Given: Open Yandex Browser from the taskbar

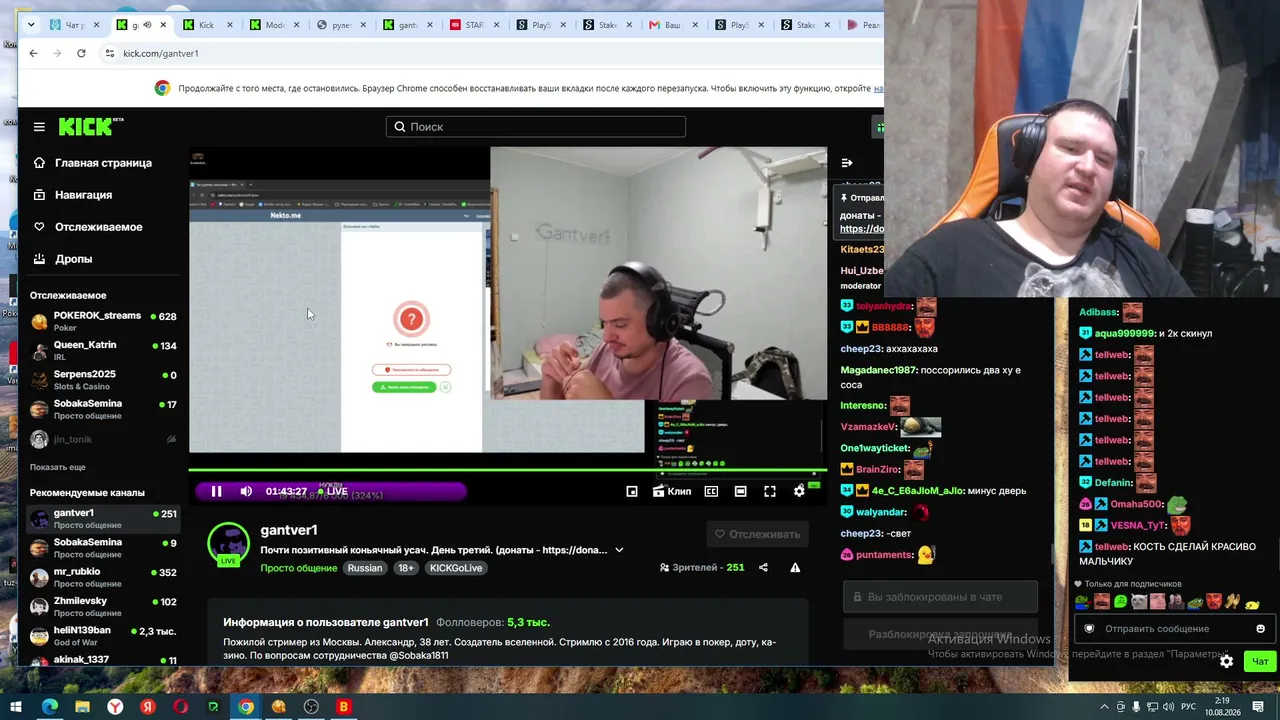Looking at the screenshot, I should tap(115, 707).
